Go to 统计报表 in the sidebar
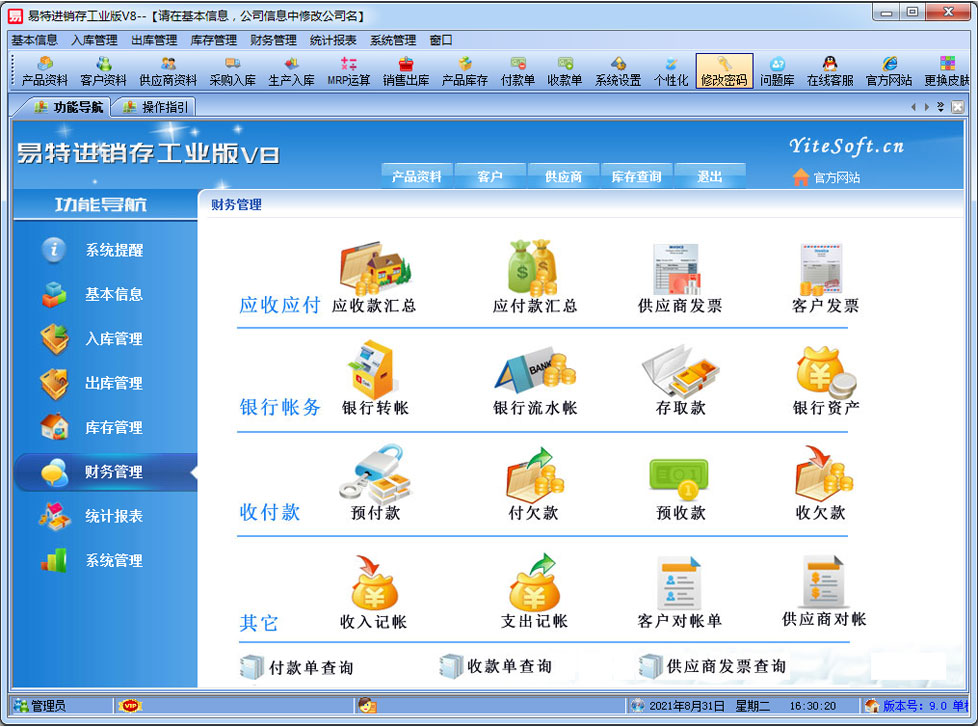 click(113, 516)
